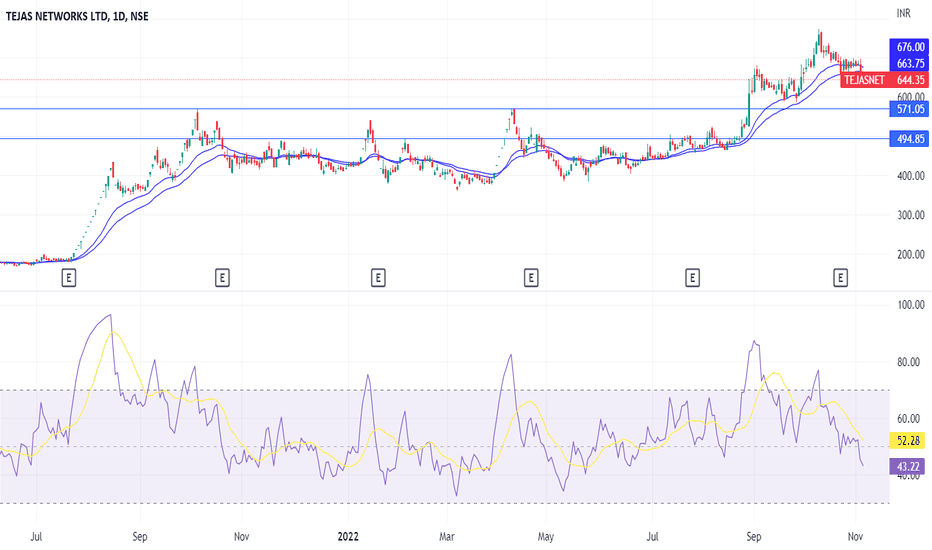Click the INR currency label
Viewport: 932px width, 550px height.
[903, 13]
